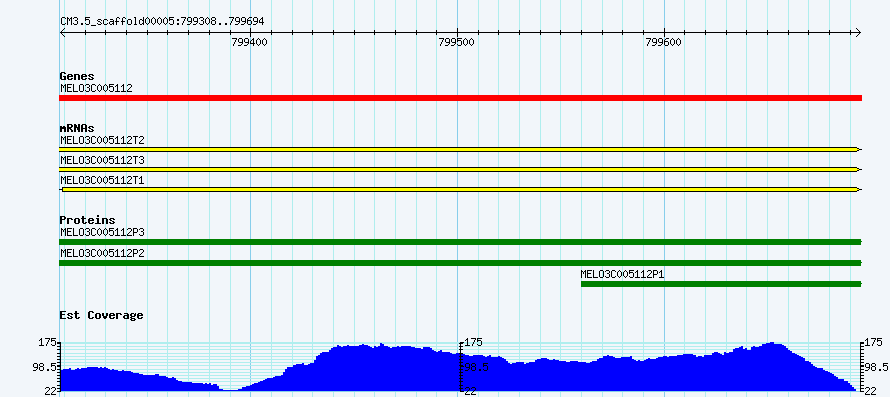Select the MELO3C005112T1 mRNA yellow bar
The image size is (890, 397).
point(460,190)
